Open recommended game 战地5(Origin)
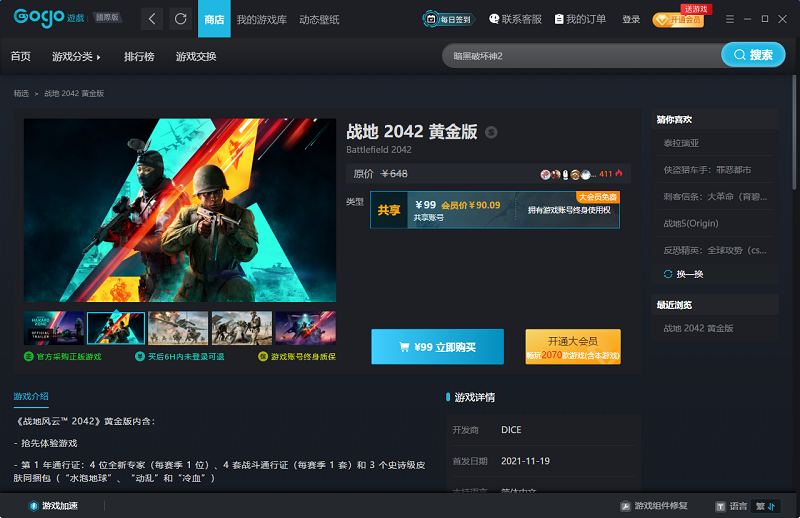This screenshot has height=518, width=800. point(691,224)
